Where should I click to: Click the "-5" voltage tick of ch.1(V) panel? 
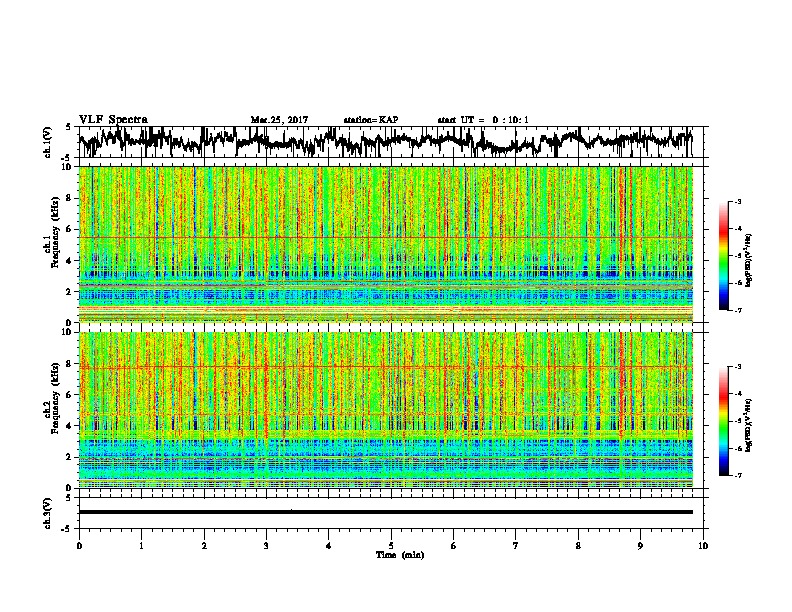click(67, 157)
